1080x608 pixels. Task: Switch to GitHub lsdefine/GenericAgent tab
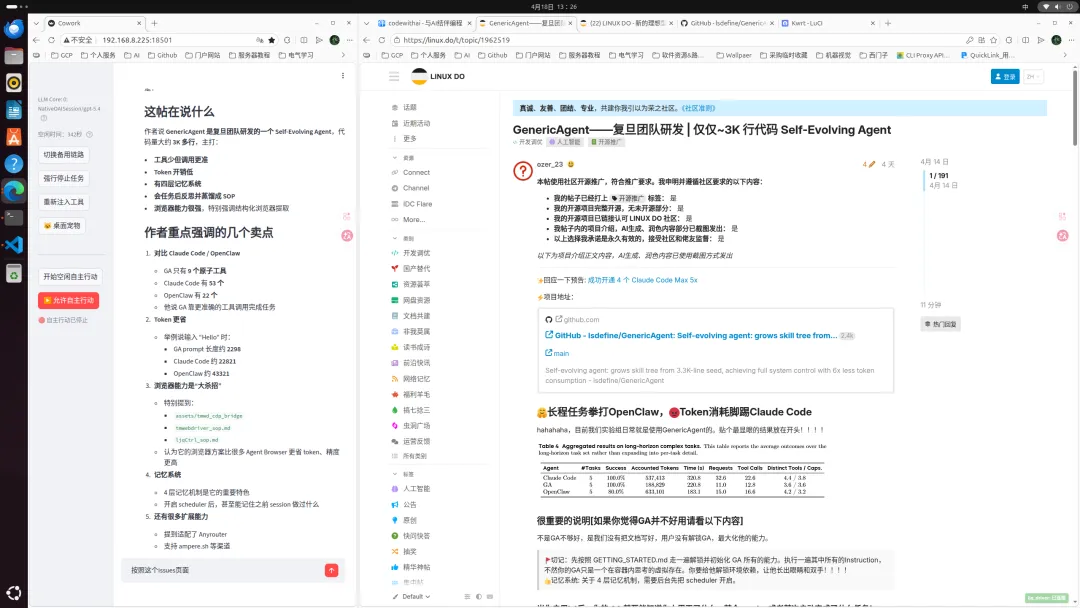coord(726,23)
